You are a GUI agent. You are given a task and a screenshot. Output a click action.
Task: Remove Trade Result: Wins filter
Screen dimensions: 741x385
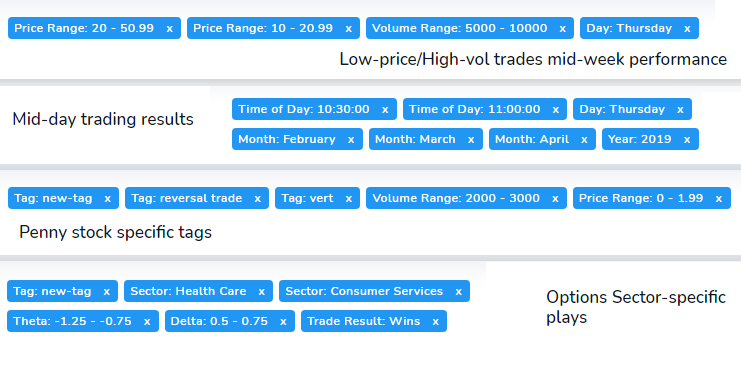pos(435,322)
